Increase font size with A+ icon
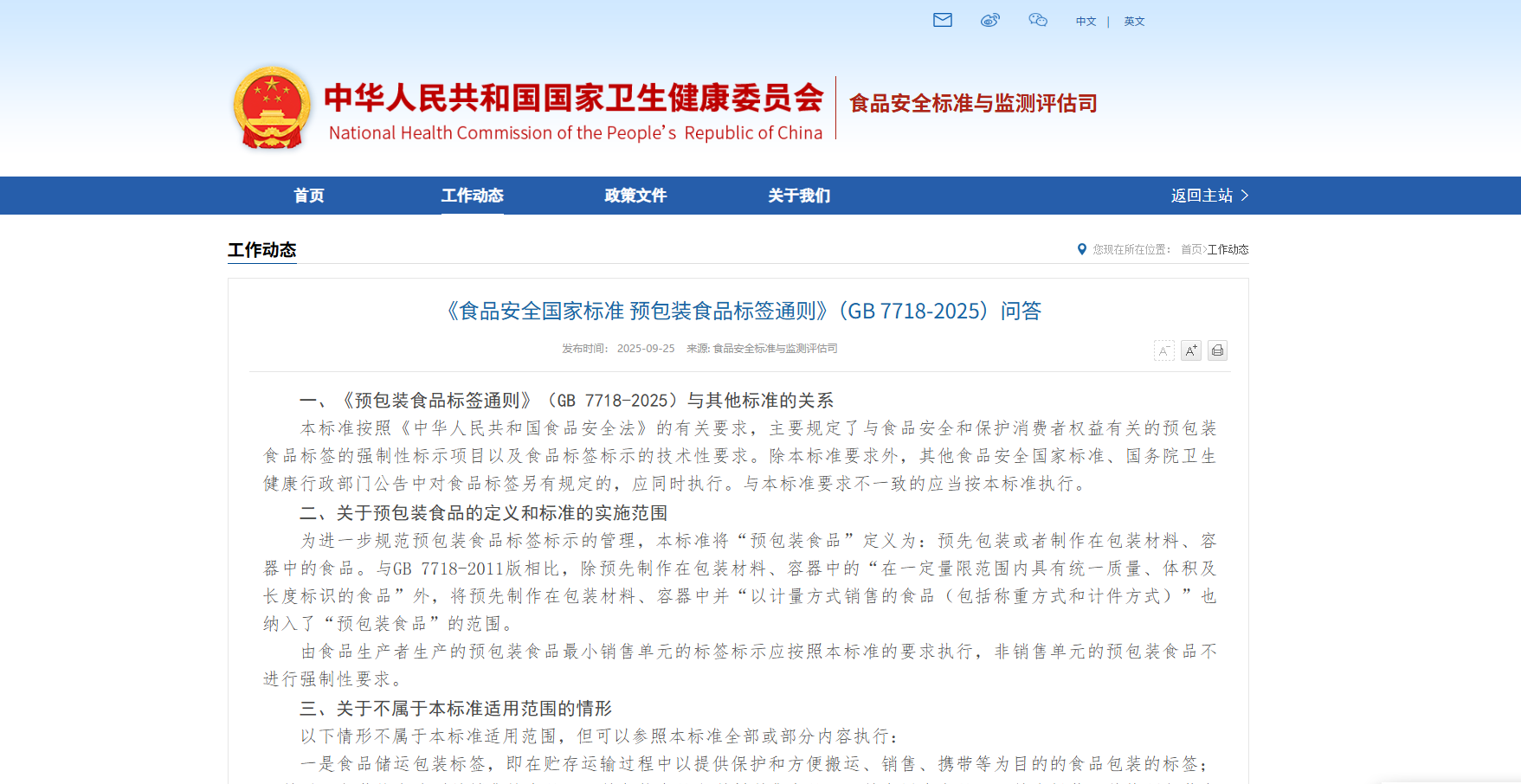 click(1190, 350)
